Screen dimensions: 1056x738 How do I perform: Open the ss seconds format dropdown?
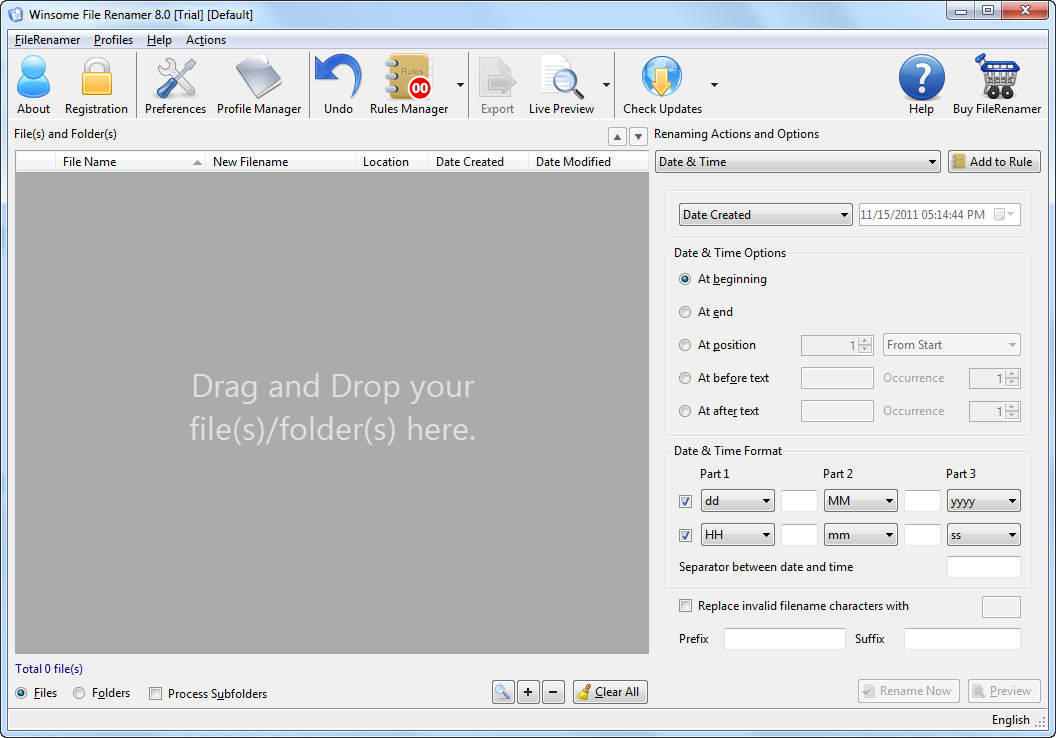983,535
